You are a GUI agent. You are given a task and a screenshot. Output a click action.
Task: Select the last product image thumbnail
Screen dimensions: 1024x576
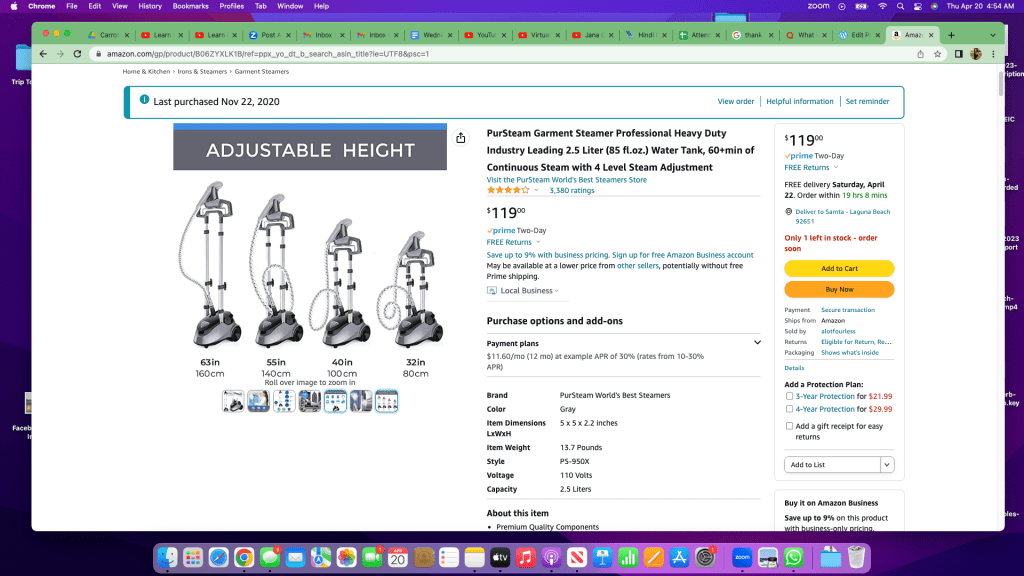click(386, 401)
